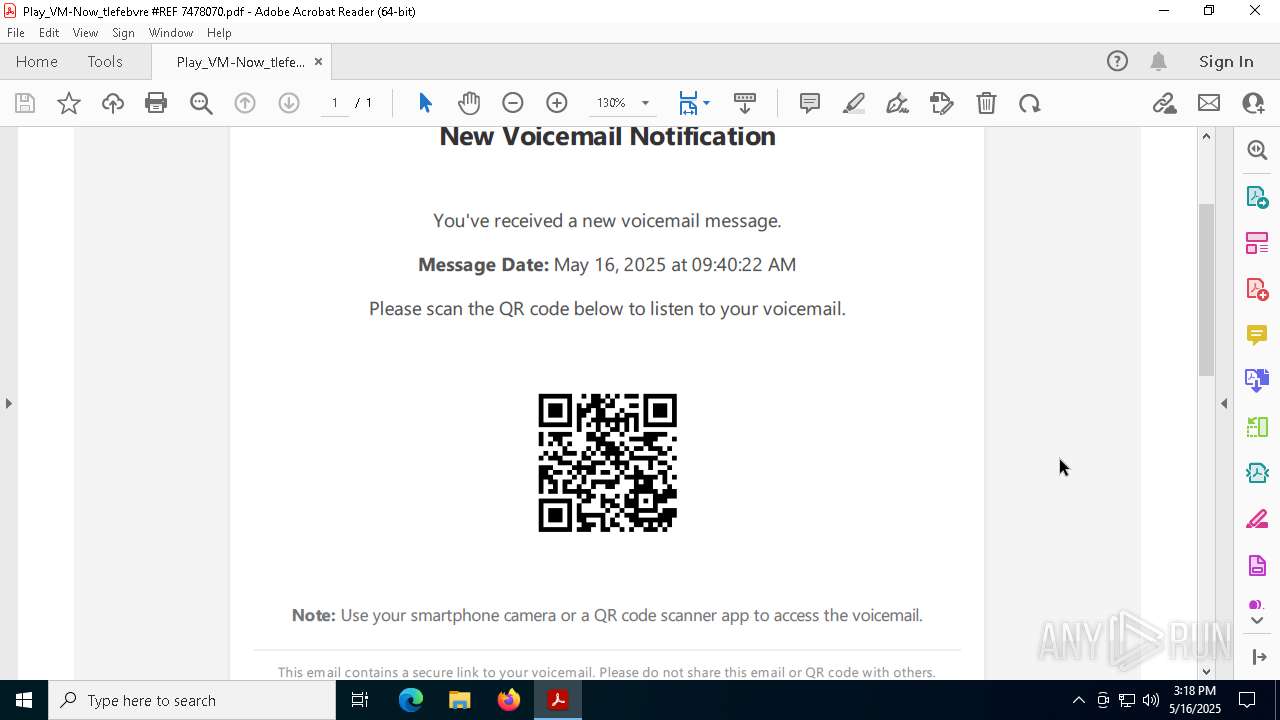Expand the left navigation pane

click(9, 403)
